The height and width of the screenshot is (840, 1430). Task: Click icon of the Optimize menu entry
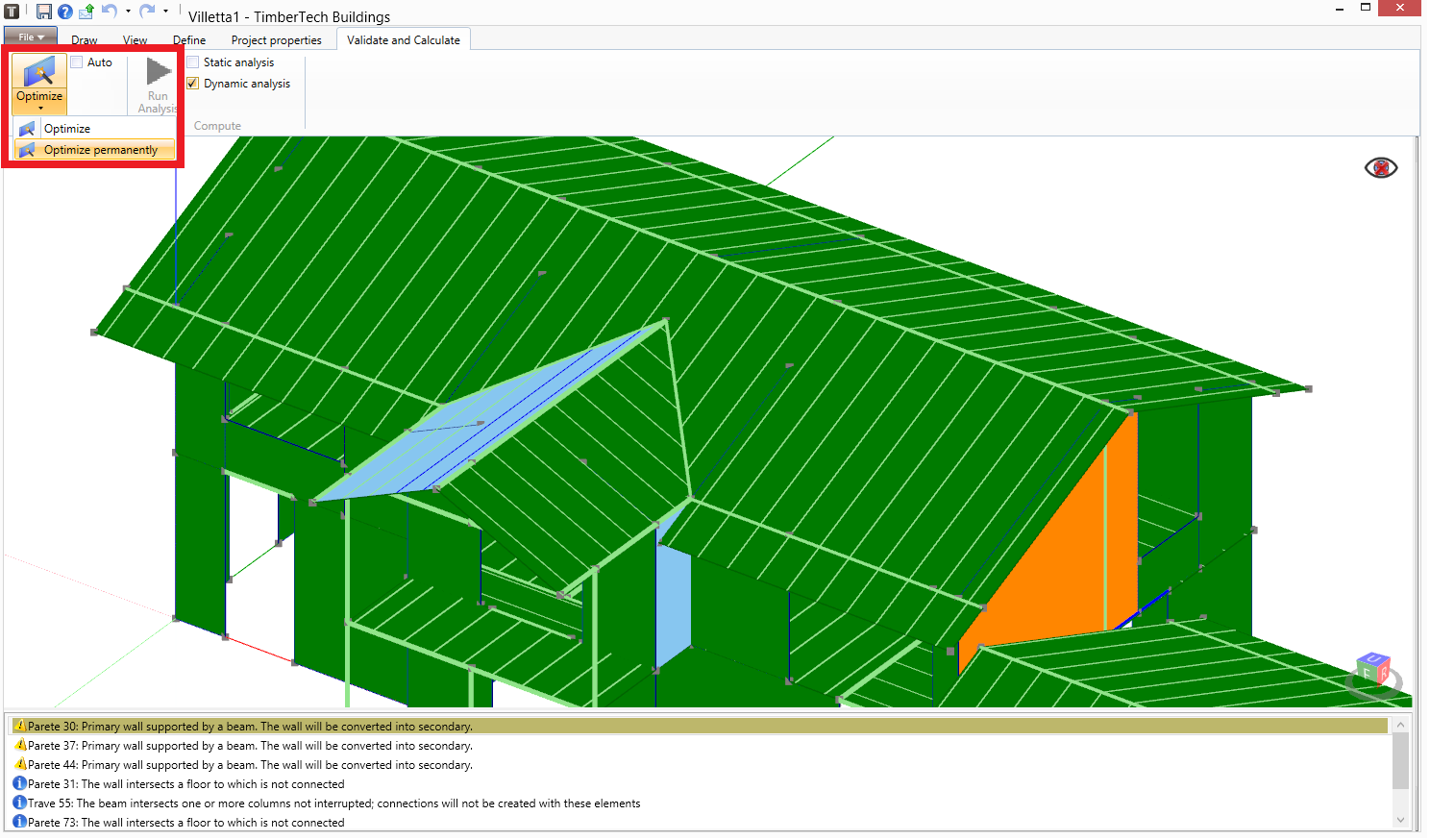27,129
